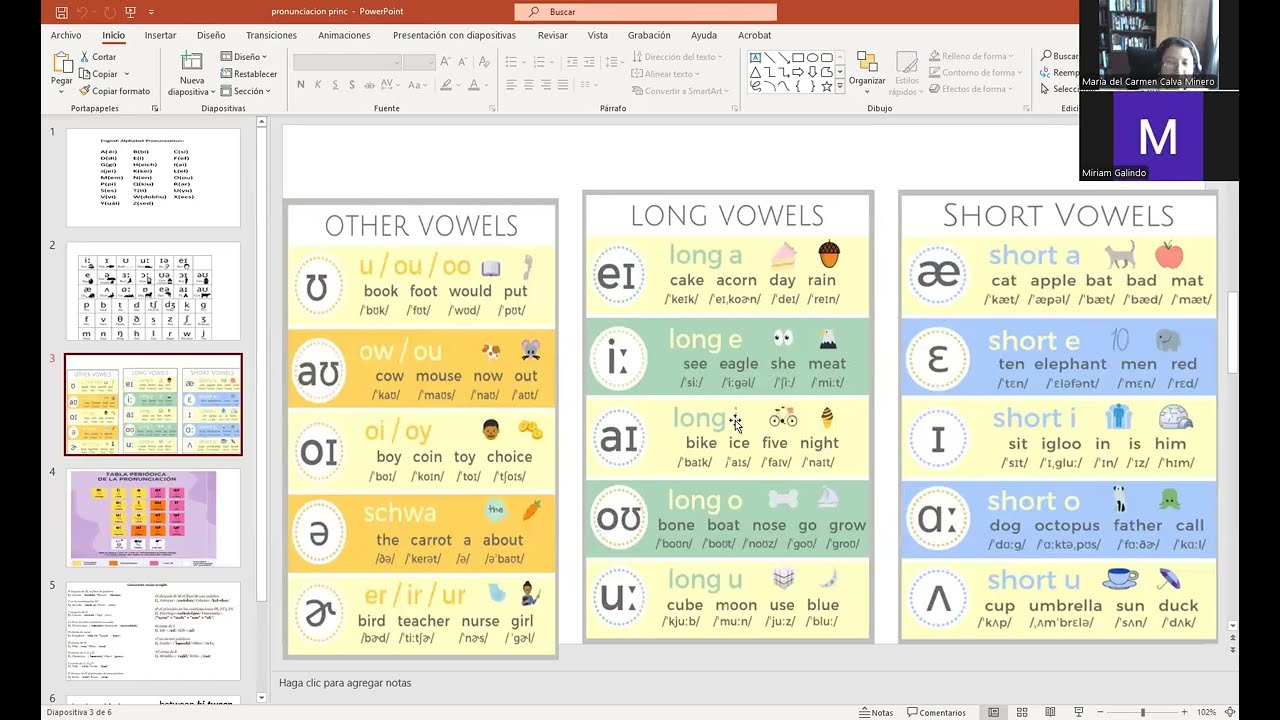Start slide show from status bar
The image size is (1280, 720).
(1078, 712)
